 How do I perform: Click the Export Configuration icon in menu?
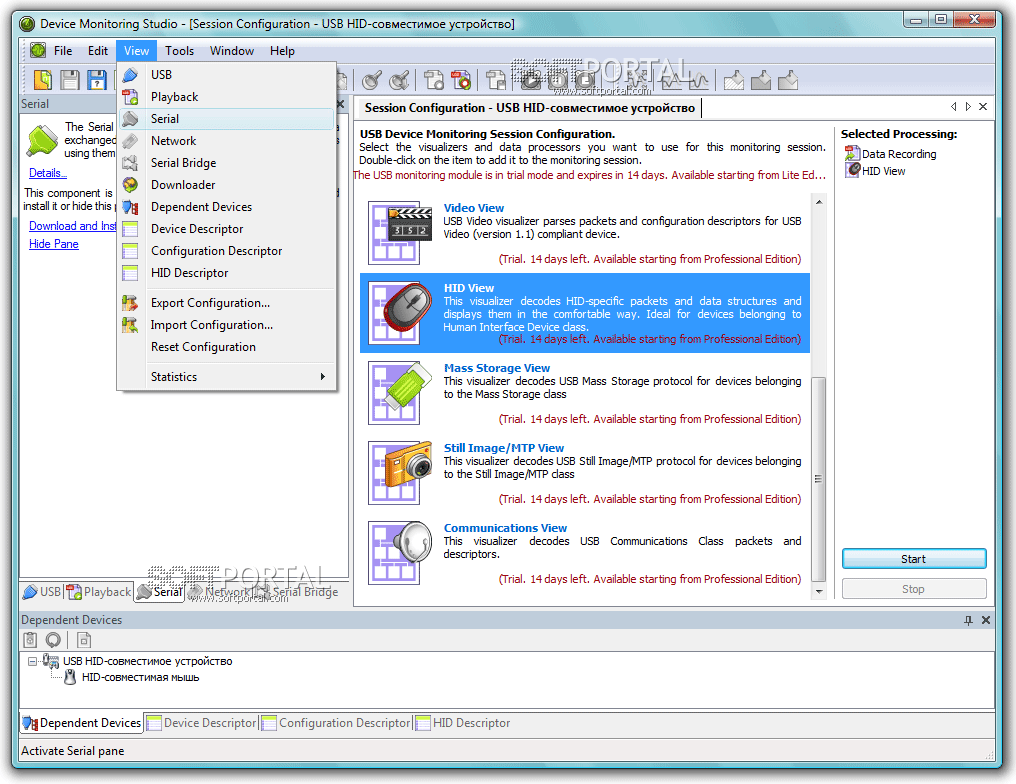pos(130,303)
